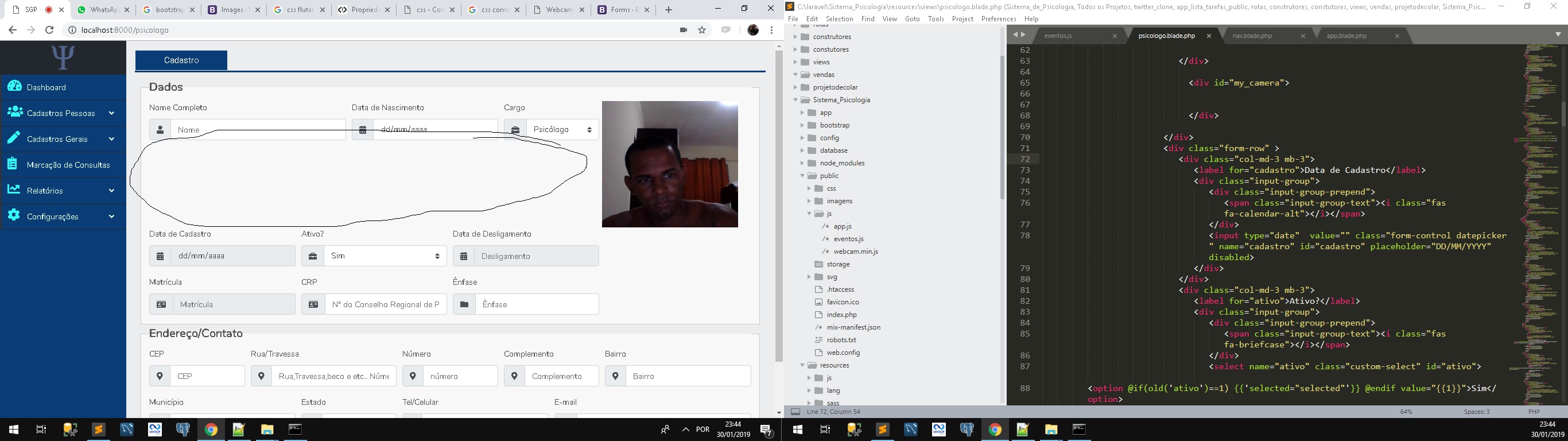Open Preferences menu in Sublime
This screenshot has width=1568, height=441.
pyautogui.click(x=998, y=19)
